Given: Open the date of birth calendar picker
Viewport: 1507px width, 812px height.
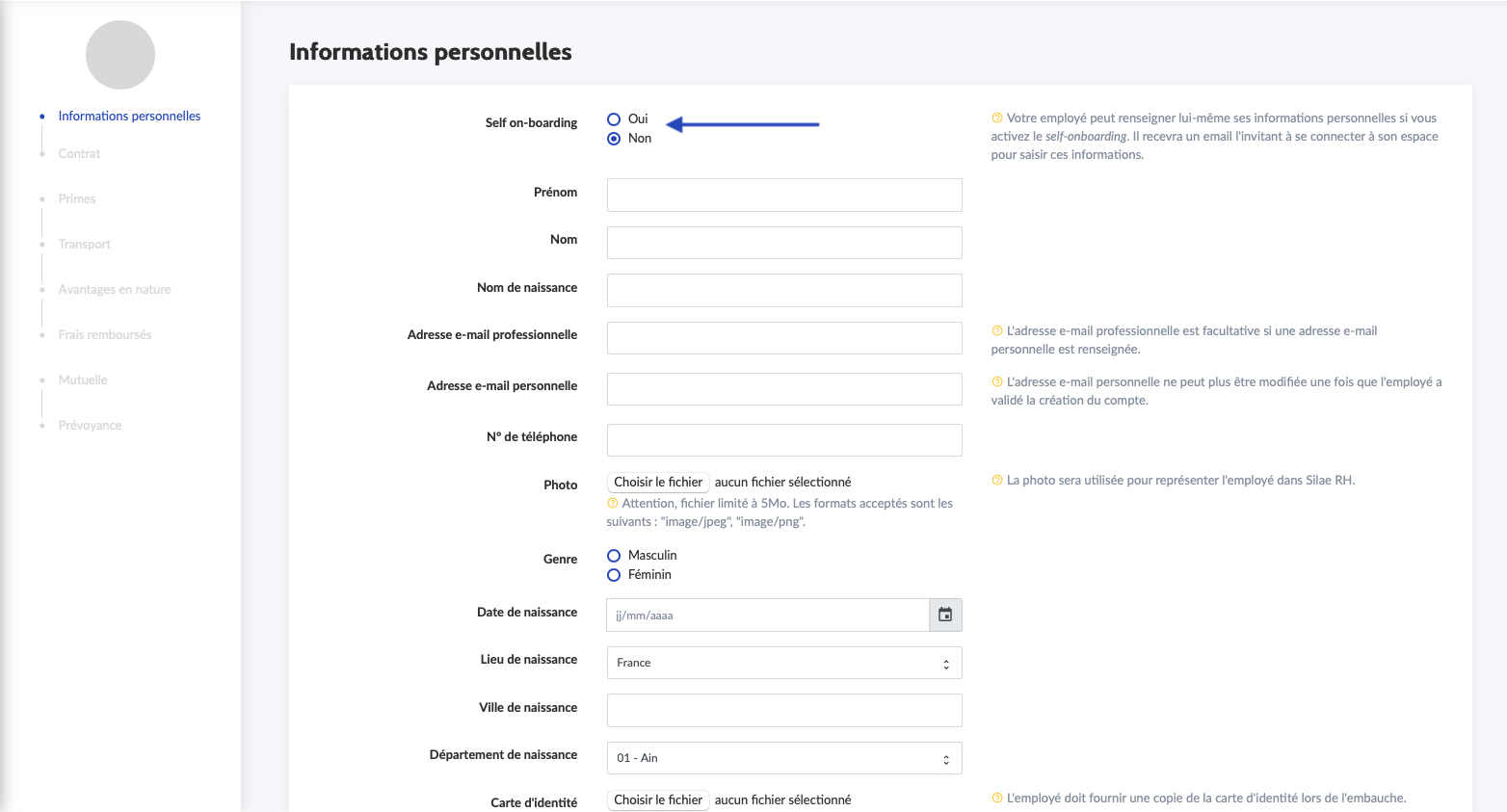Looking at the screenshot, I should 945,615.
